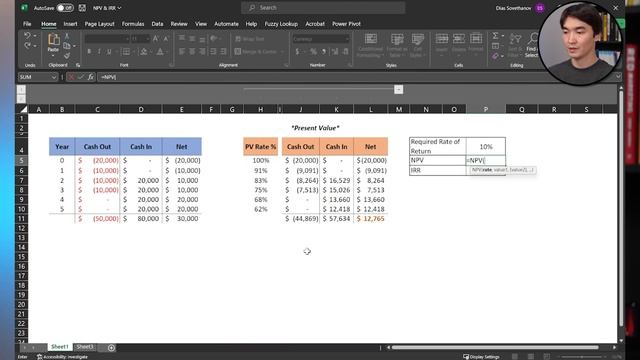Screen dimensions: 640x360
Task: Click the Search box in title bar
Action: point(323,8)
